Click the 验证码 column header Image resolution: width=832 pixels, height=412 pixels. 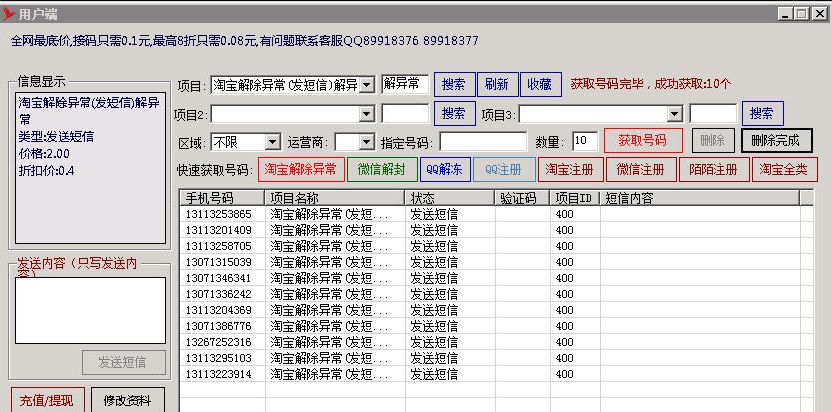coord(522,198)
